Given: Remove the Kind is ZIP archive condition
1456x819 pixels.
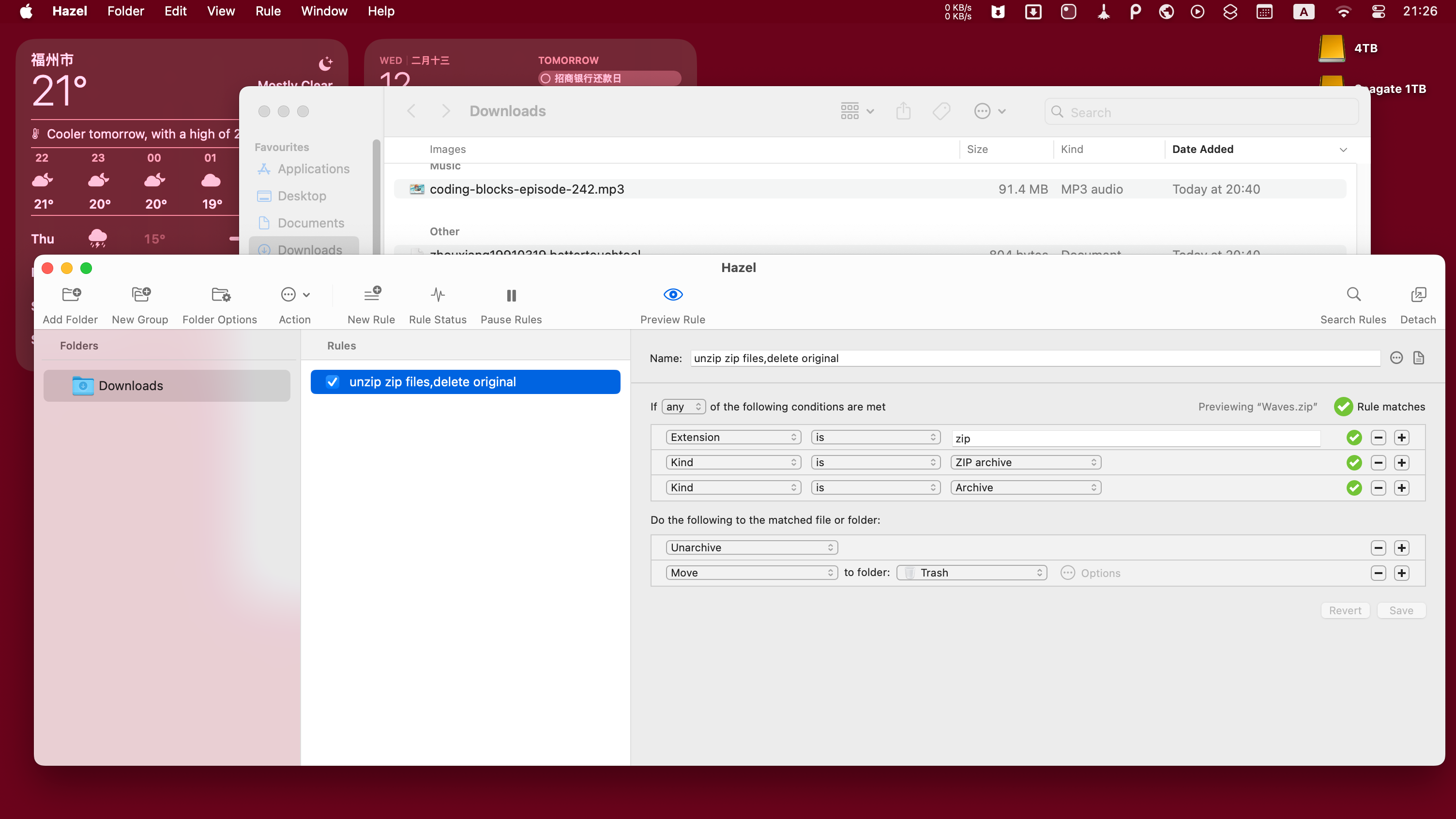Looking at the screenshot, I should coord(1379,462).
